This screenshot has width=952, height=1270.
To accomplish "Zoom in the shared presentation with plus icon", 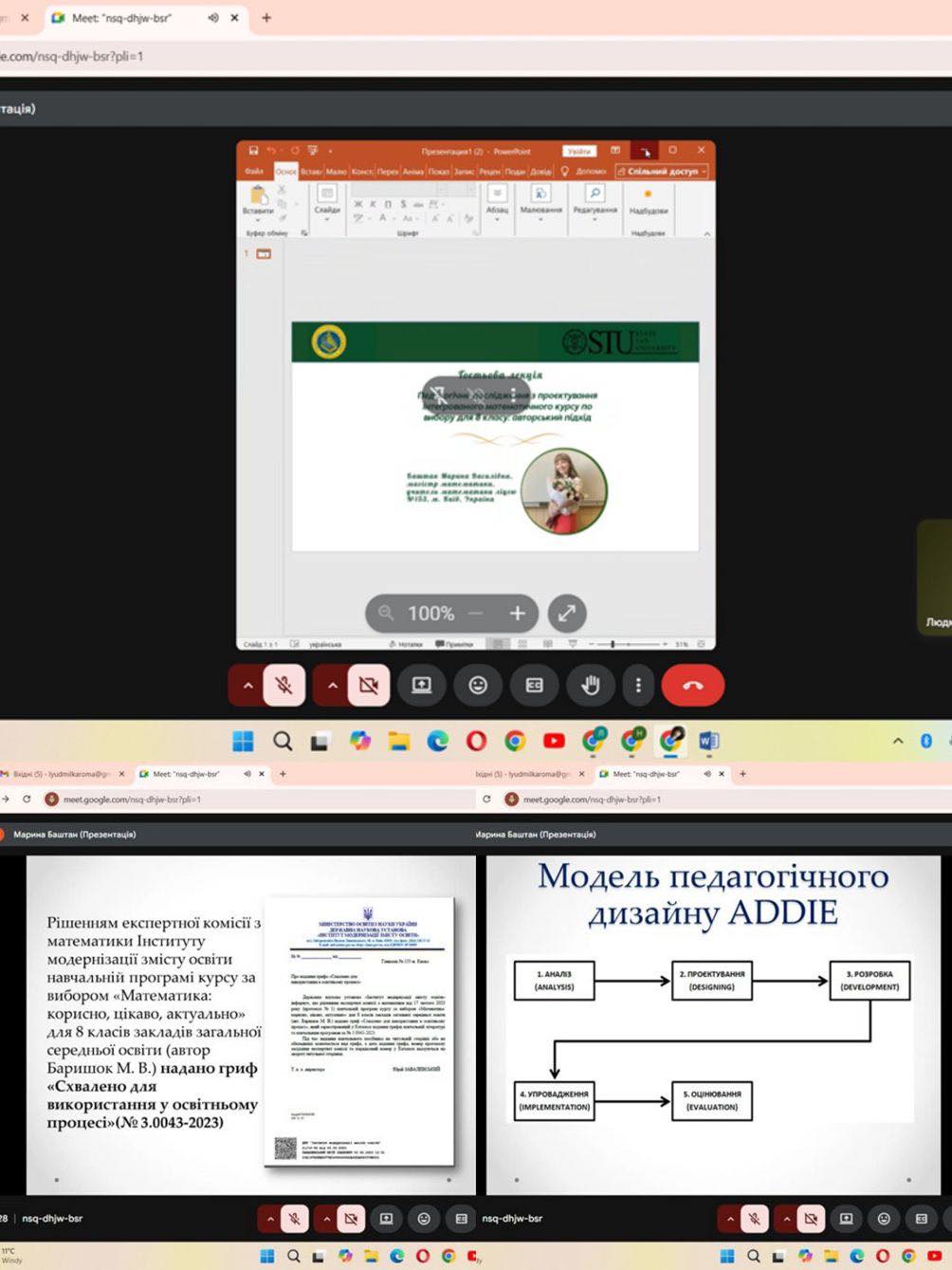I will pos(517,614).
